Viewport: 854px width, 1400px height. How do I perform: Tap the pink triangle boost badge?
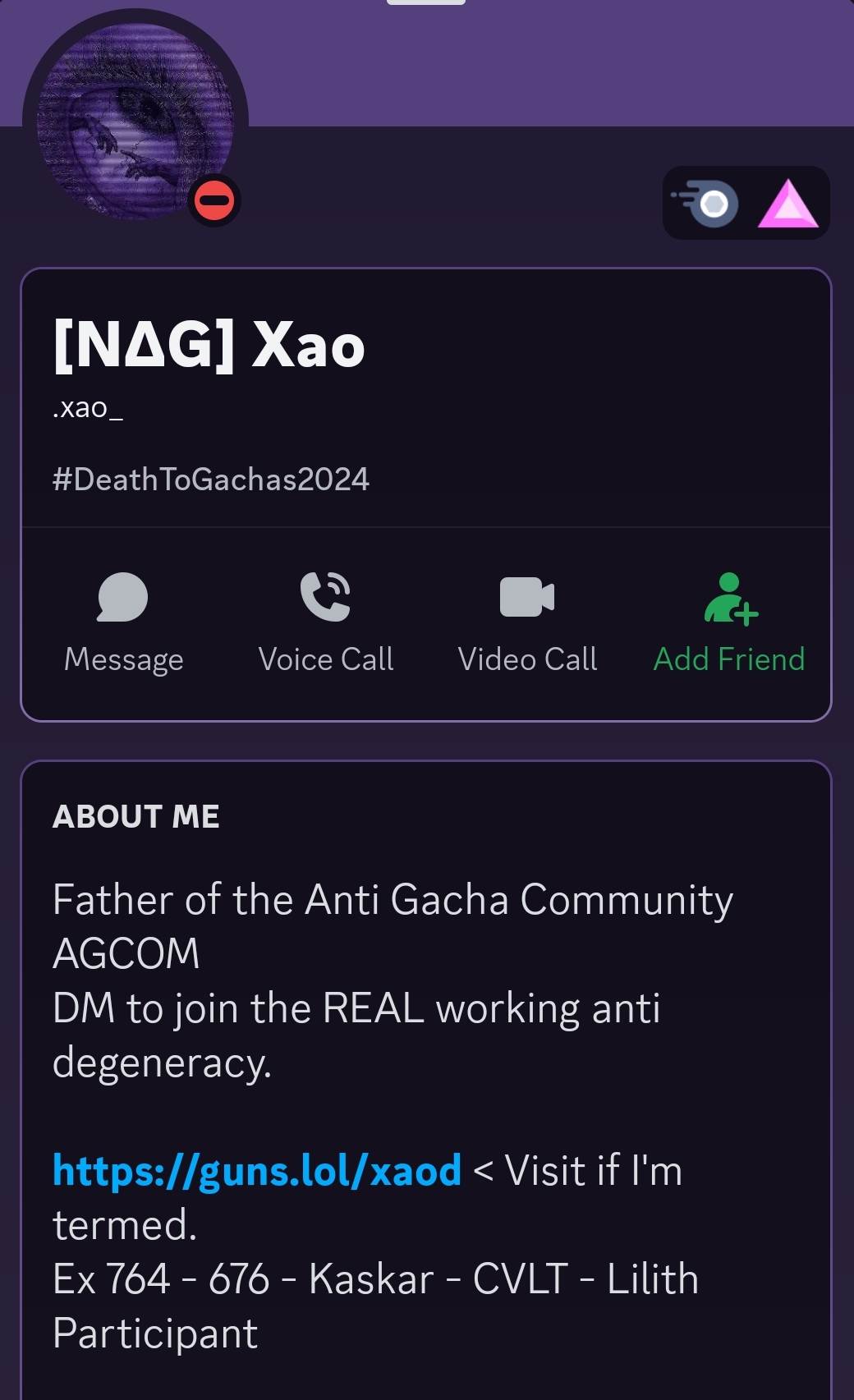[x=788, y=203]
